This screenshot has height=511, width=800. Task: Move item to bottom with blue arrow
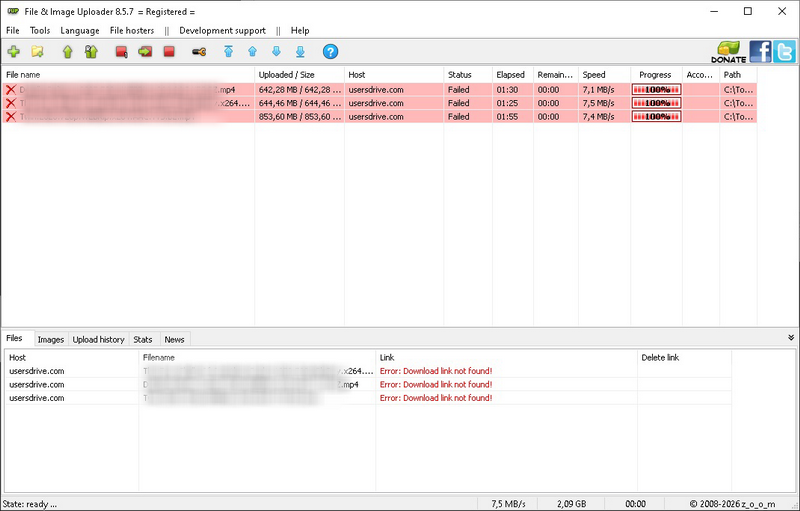[300, 52]
